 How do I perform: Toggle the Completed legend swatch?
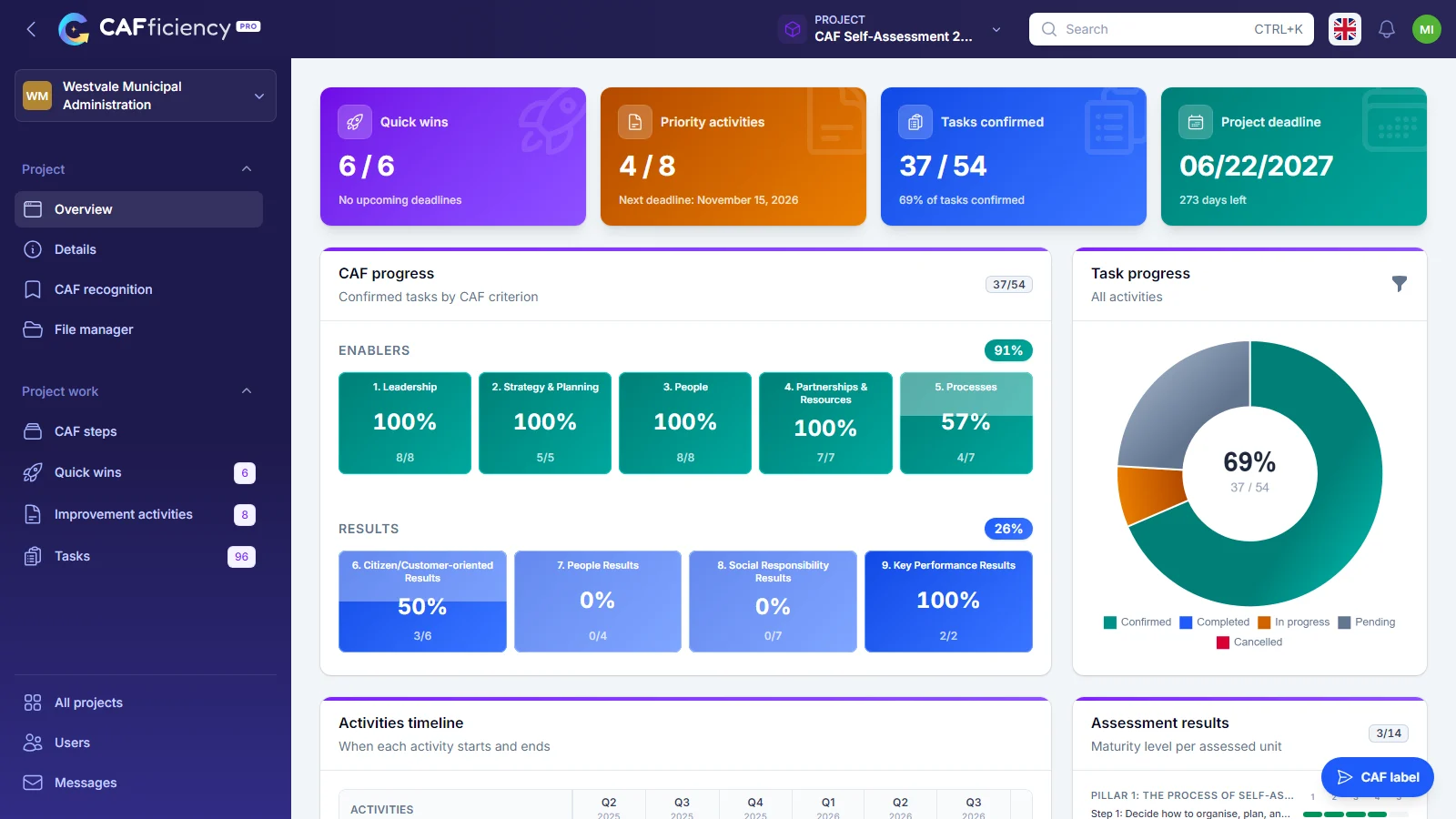[1186, 622]
